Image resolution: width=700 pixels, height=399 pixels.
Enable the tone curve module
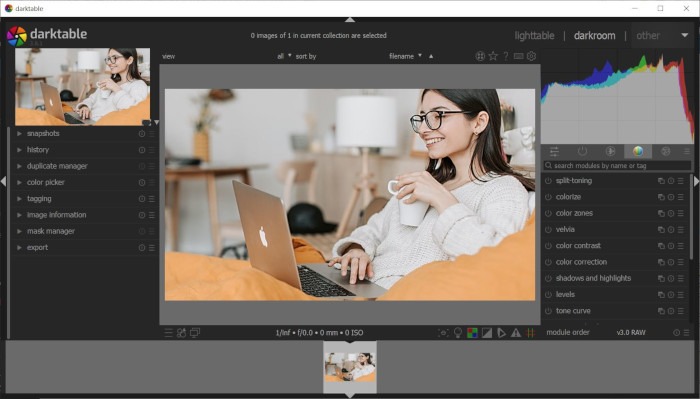coord(548,311)
